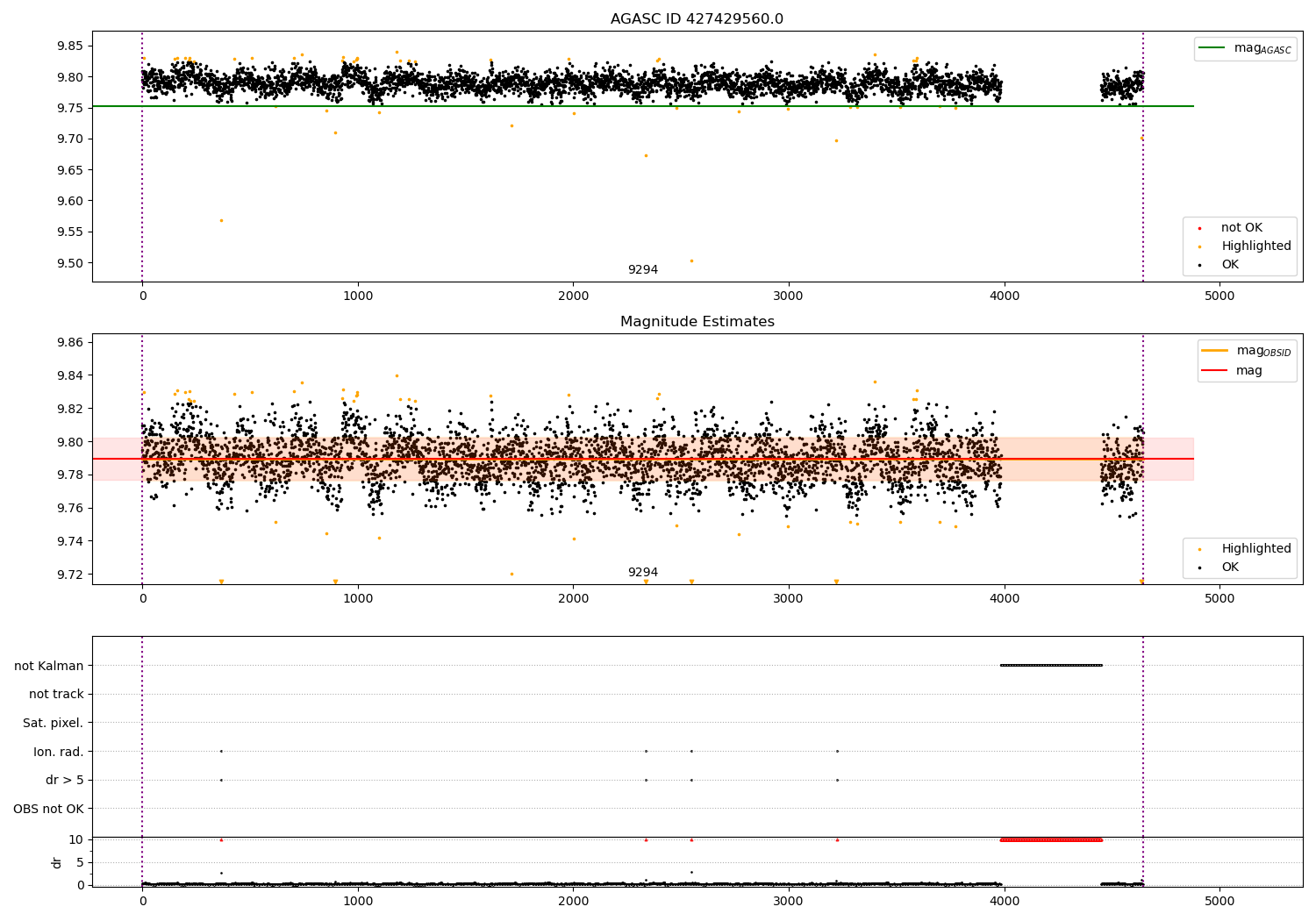Screen dimensions: 1316x921
Task: Click the '9.75' y-tick in the top plot
Action: (68, 109)
